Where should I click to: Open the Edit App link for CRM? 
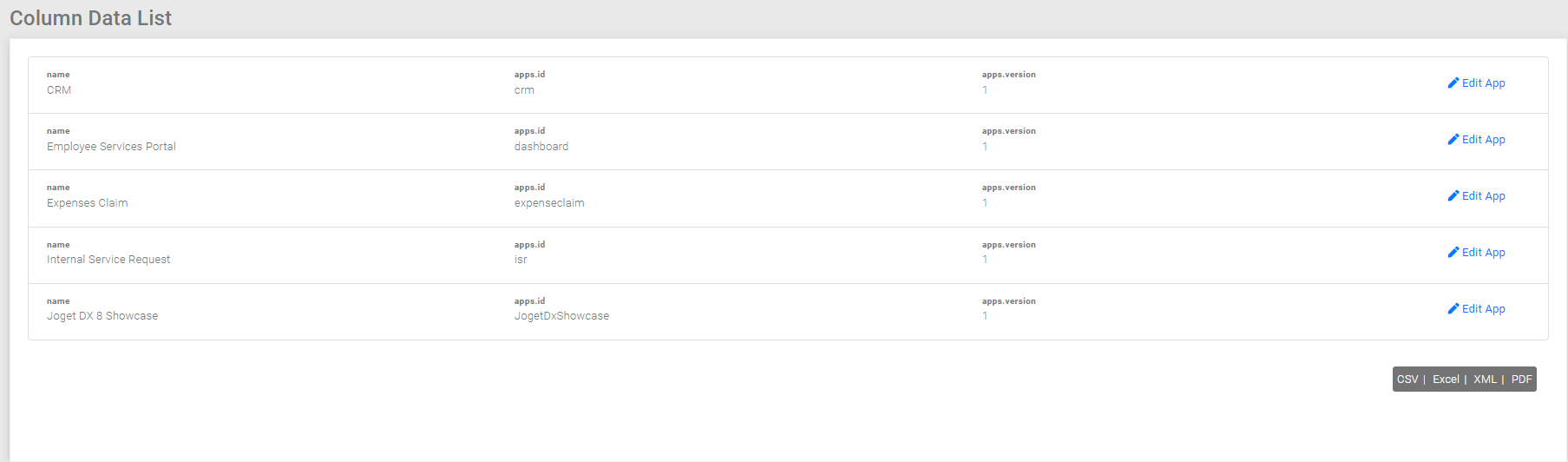[1483, 83]
